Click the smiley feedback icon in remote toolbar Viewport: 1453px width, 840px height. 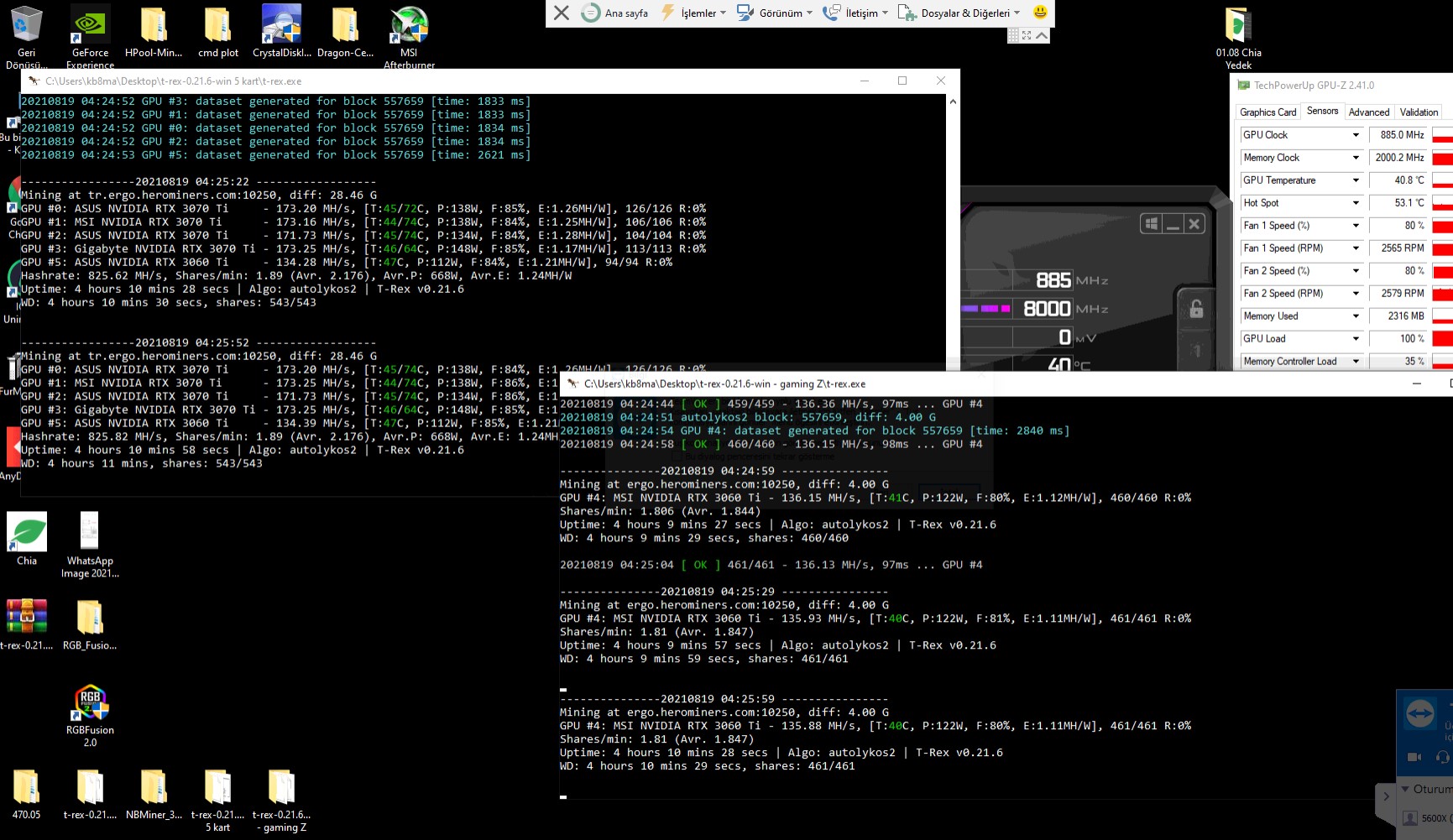pos(1040,13)
